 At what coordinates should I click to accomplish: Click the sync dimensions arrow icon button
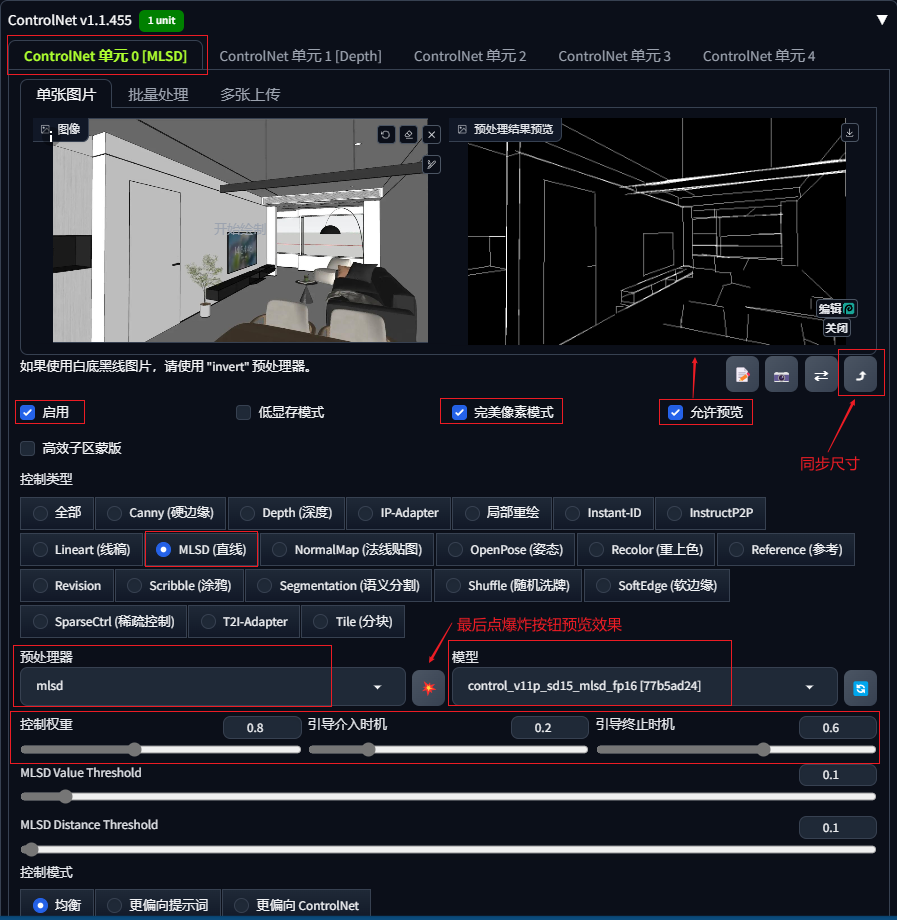860,374
